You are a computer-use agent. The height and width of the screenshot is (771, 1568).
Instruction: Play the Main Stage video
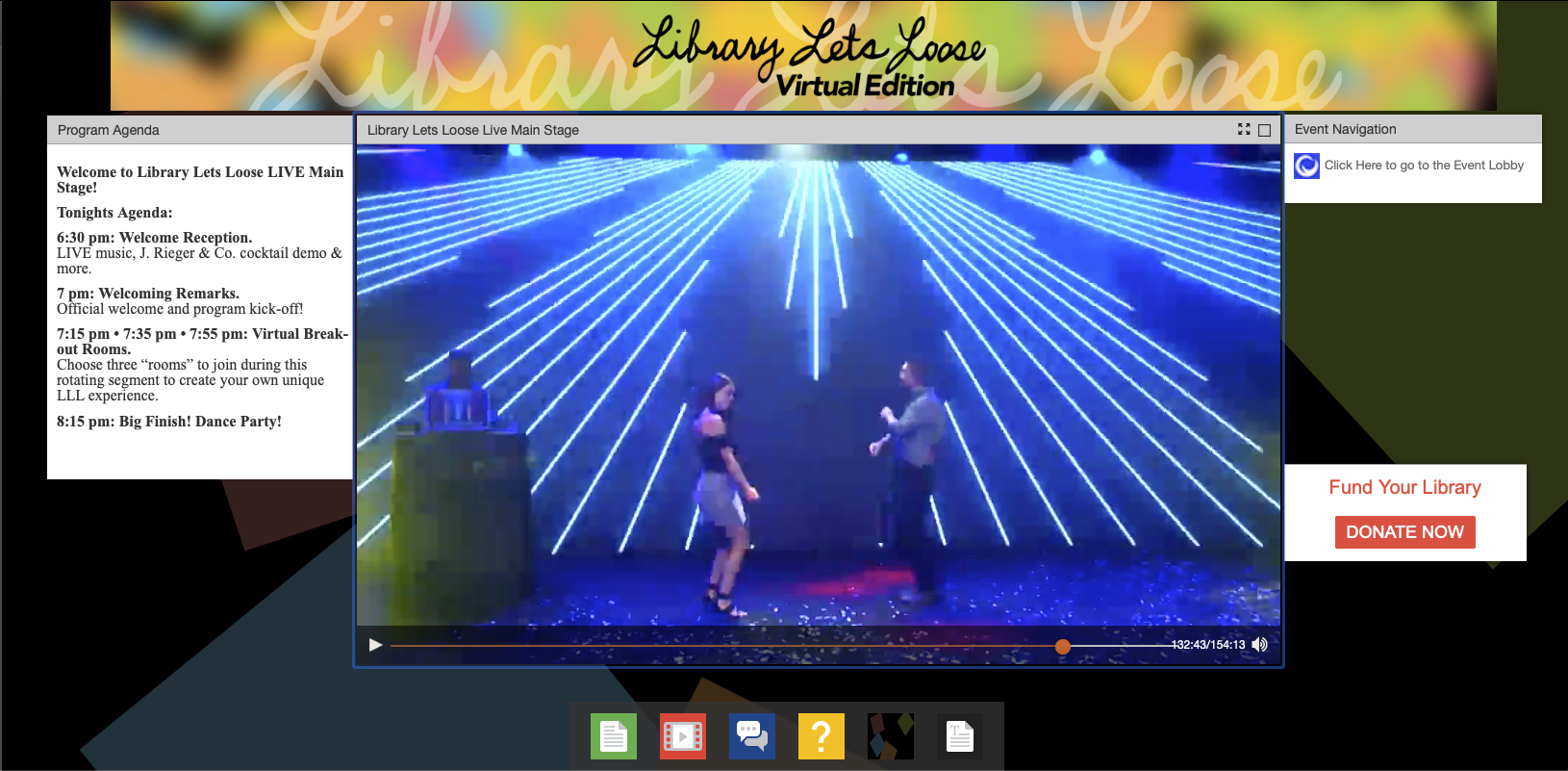(x=376, y=645)
